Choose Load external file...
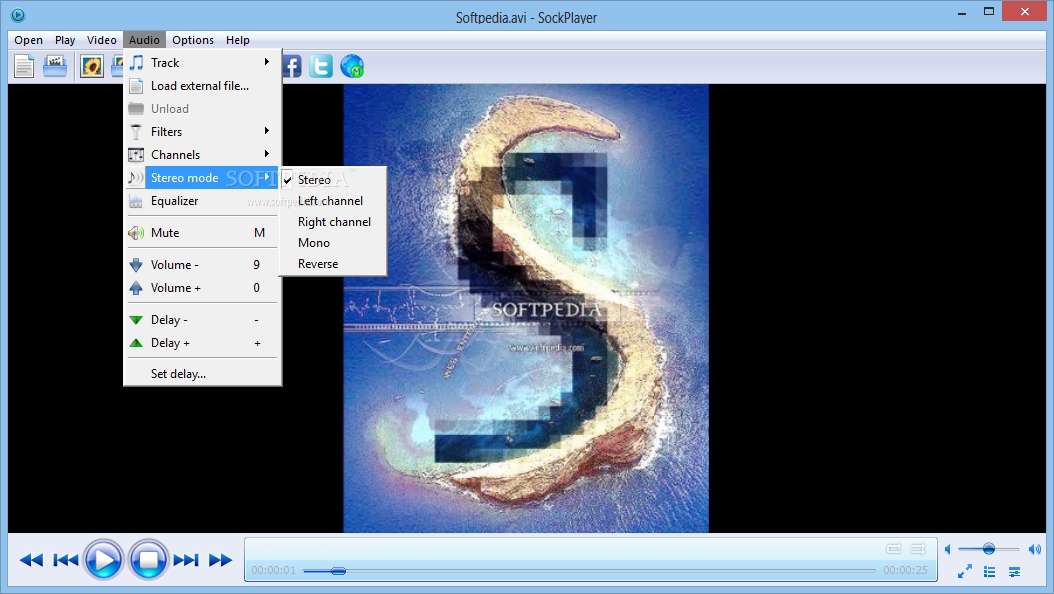 pyautogui.click(x=202, y=85)
